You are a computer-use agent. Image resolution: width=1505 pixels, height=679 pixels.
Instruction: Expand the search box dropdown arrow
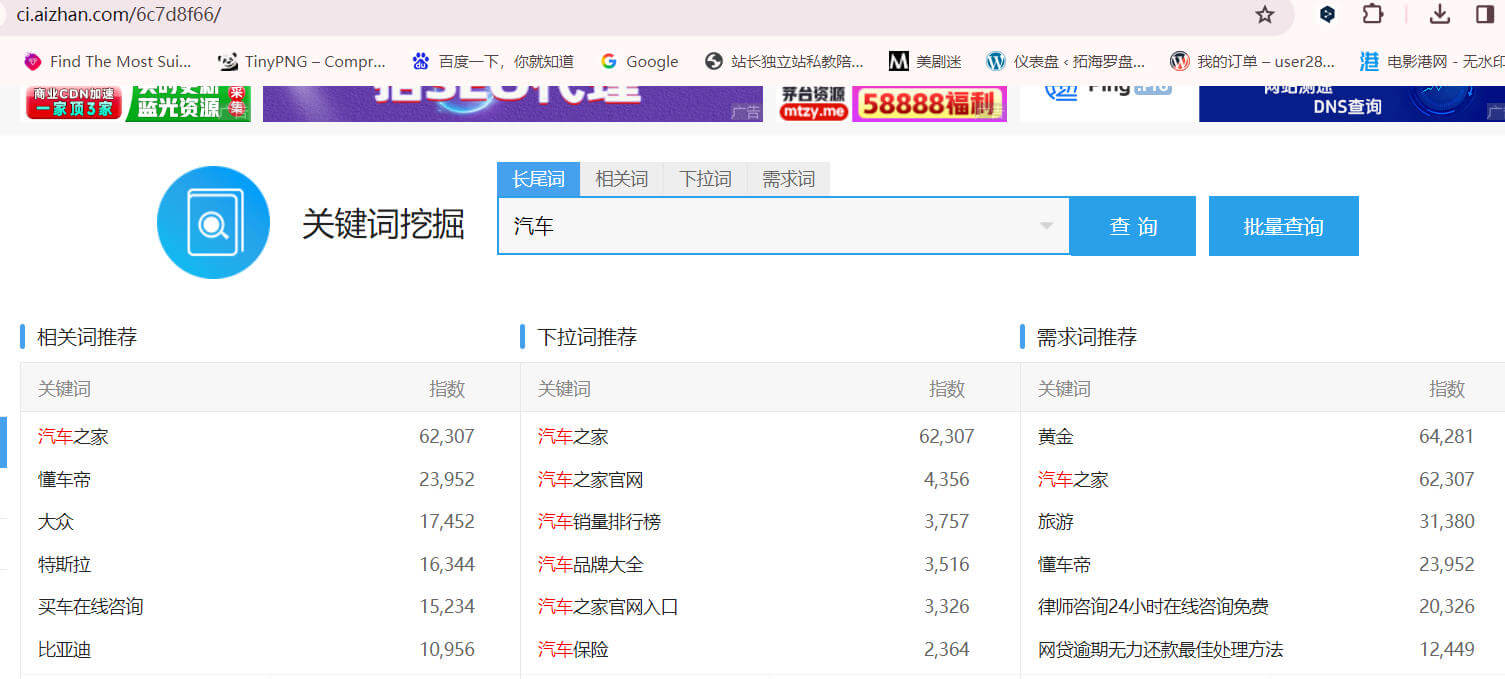point(1046,226)
